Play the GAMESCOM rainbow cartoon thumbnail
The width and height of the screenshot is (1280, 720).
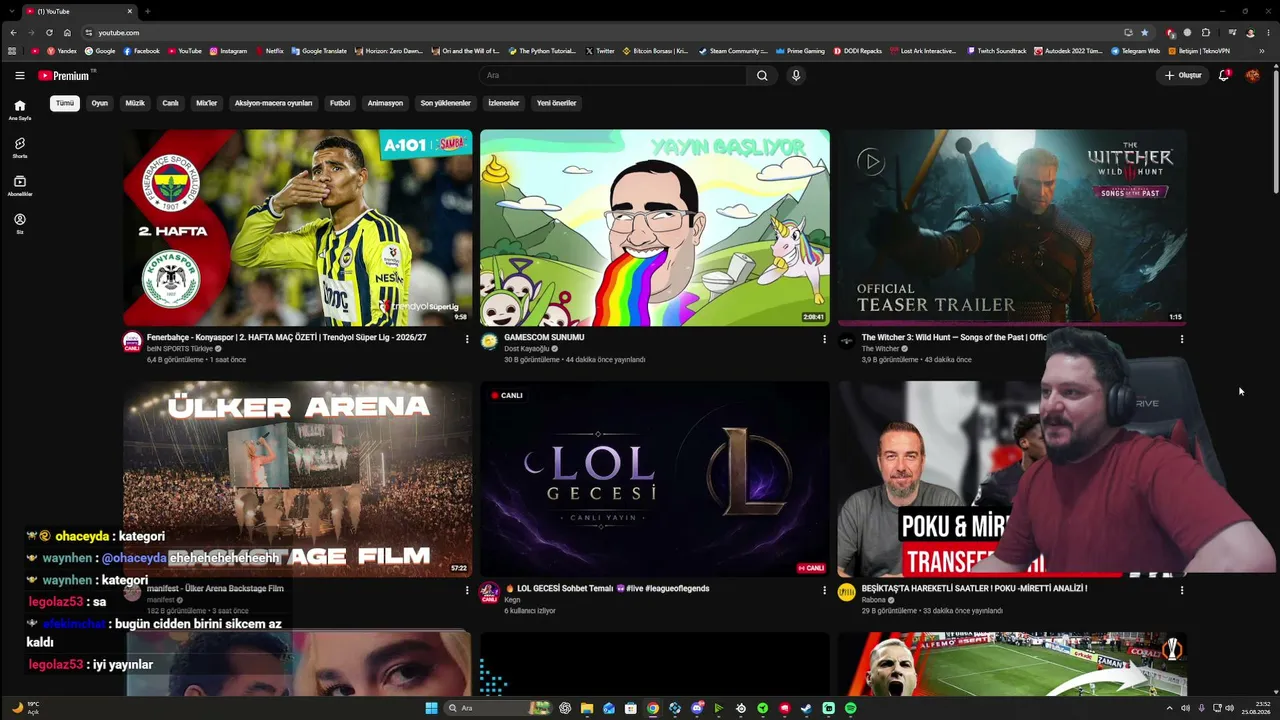[x=655, y=228]
